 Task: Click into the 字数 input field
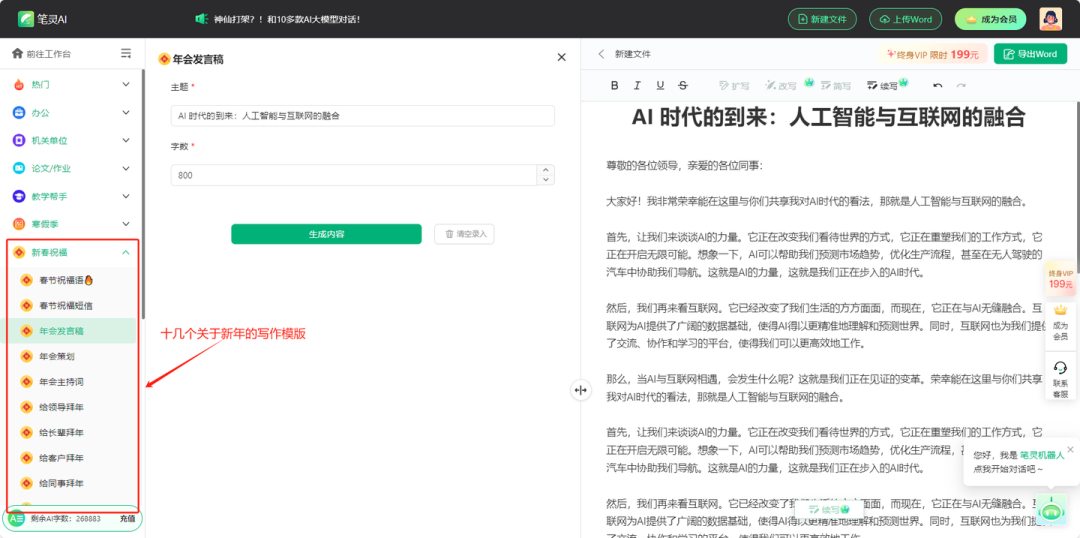[354, 175]
